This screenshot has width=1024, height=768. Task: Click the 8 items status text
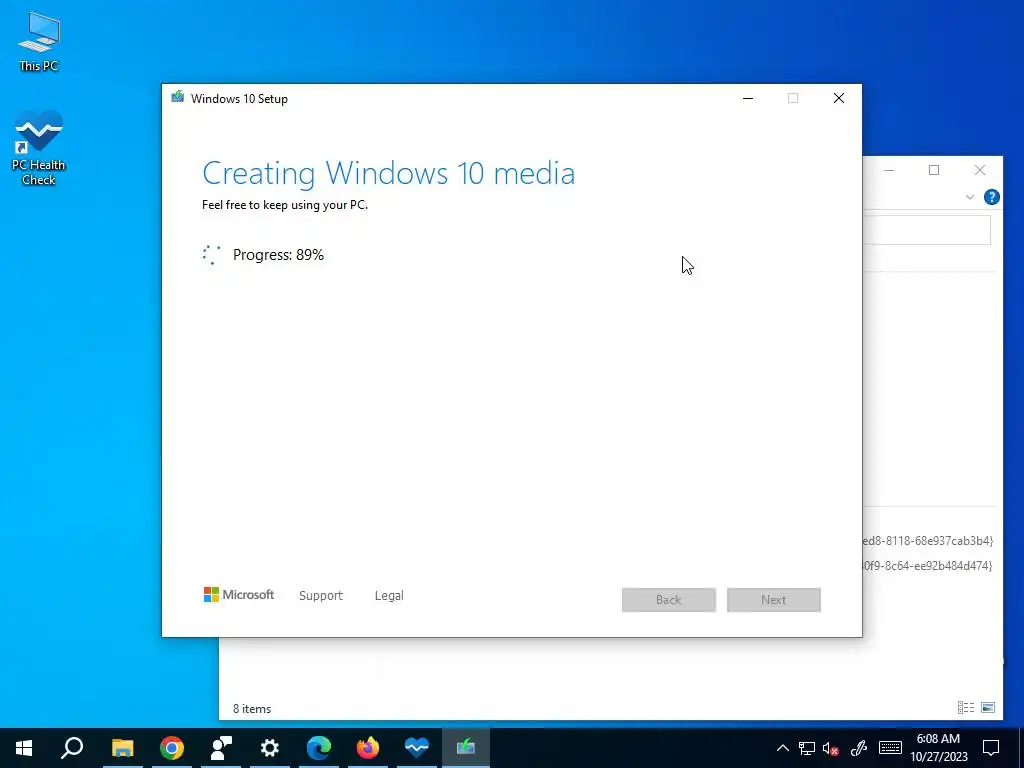click(252, 709)
